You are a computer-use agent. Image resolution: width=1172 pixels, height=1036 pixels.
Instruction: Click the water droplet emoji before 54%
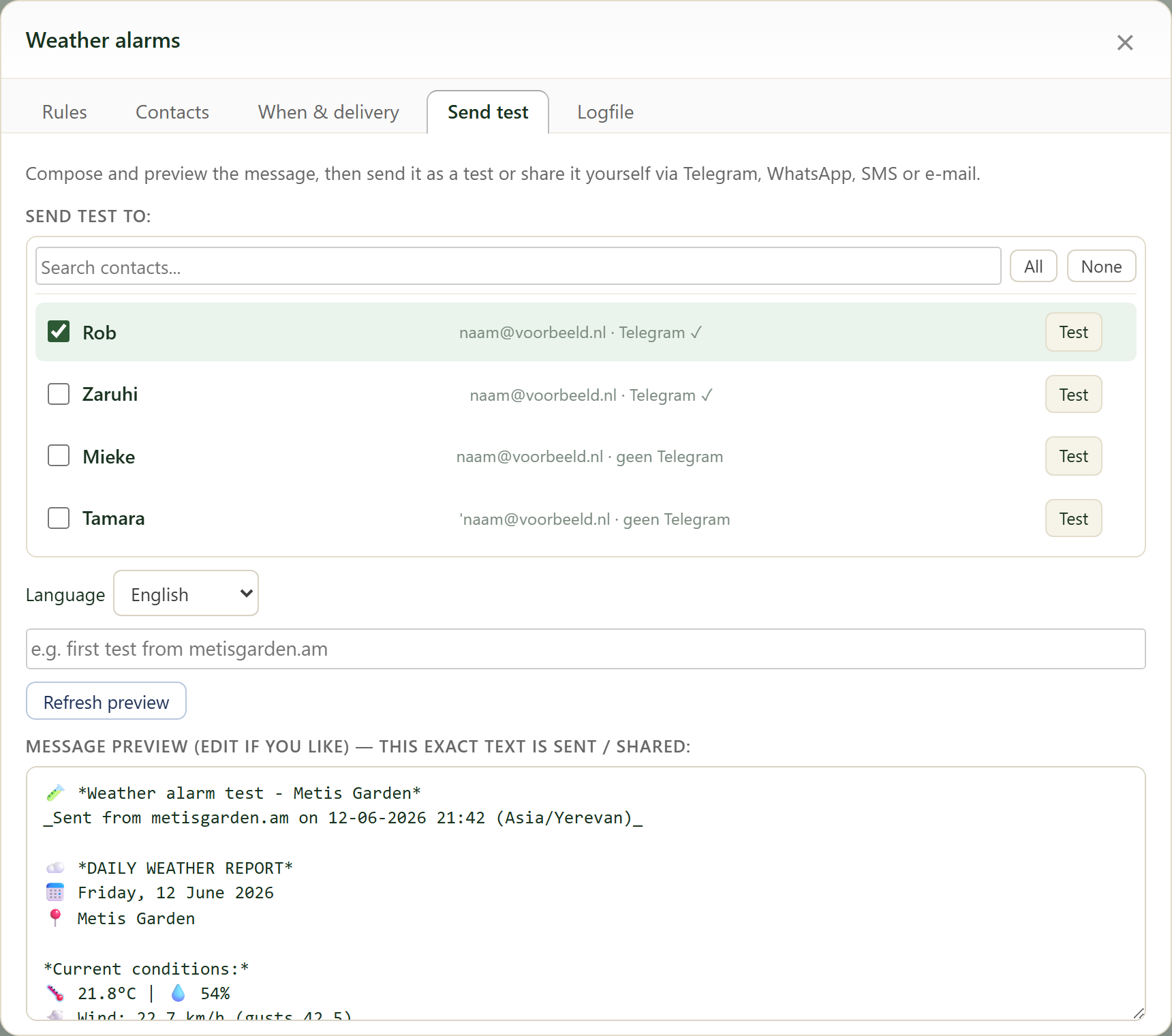pyautogui.click(x=178, y=993)
